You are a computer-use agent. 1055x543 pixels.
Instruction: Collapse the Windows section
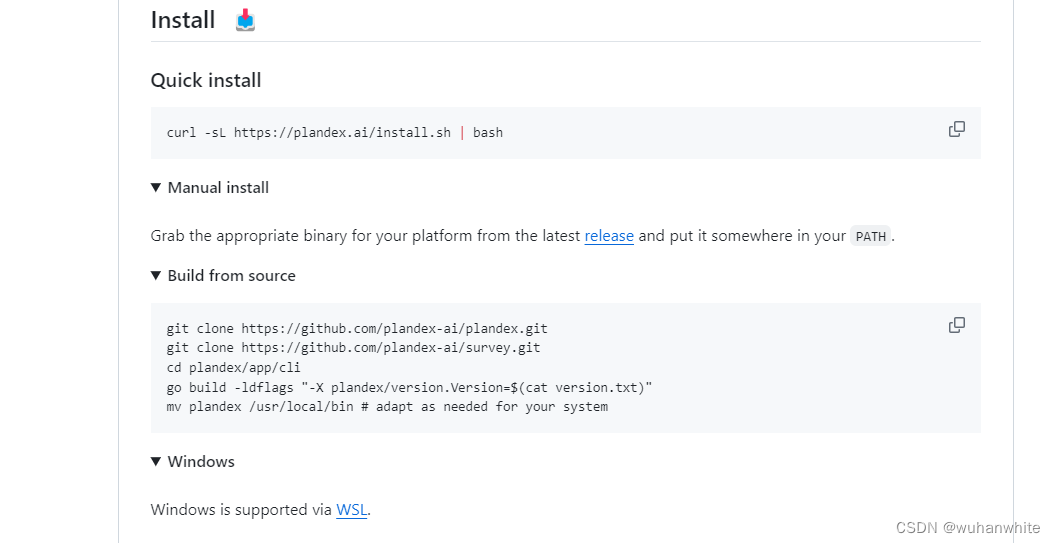point(193,462)
